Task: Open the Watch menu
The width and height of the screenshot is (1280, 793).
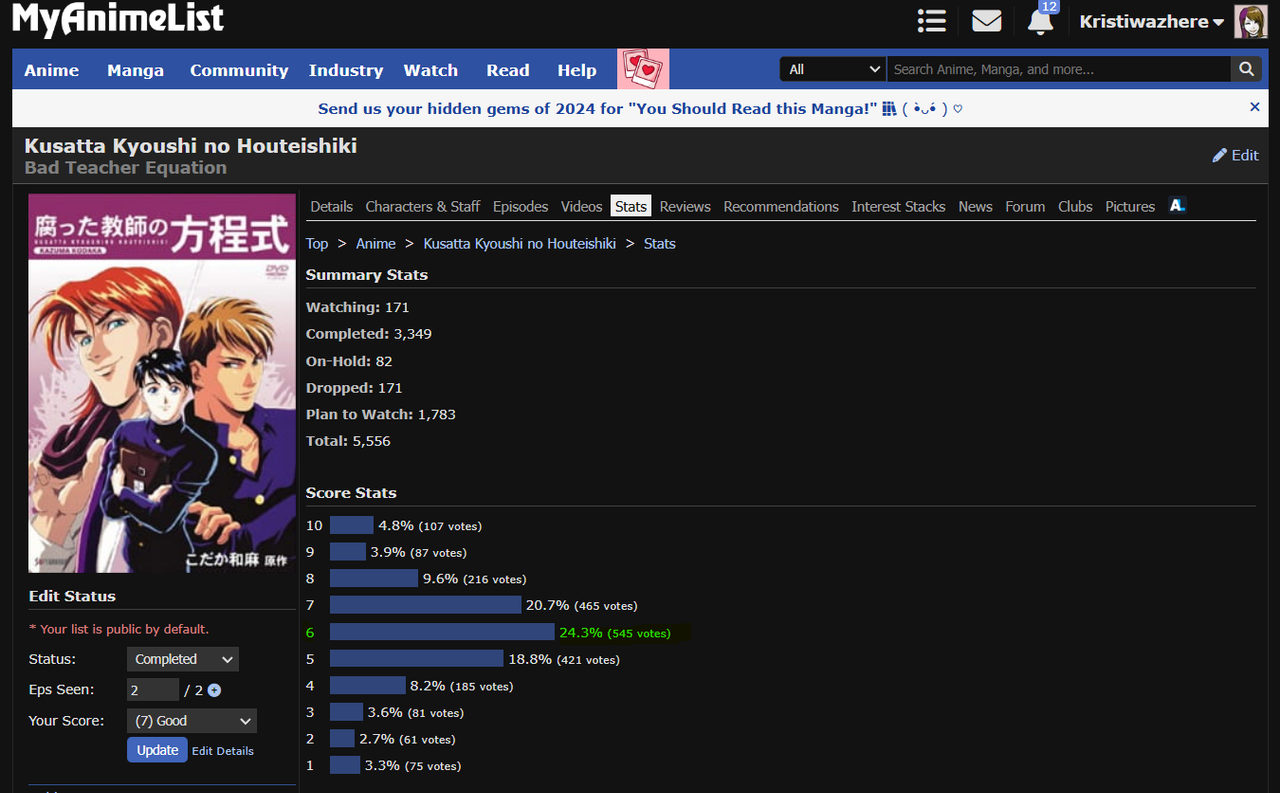Action: click(x=431, y=70)
